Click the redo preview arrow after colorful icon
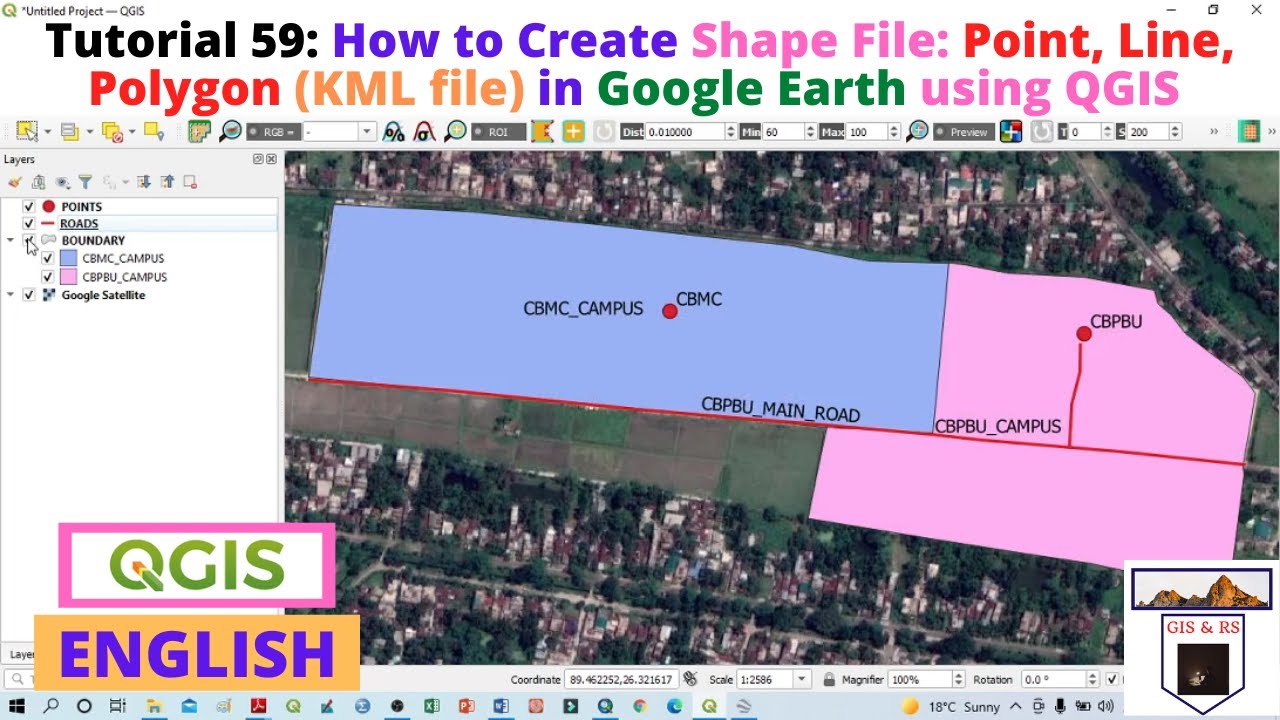Viewport: 1280px width, 720px height. point(1041,132)
